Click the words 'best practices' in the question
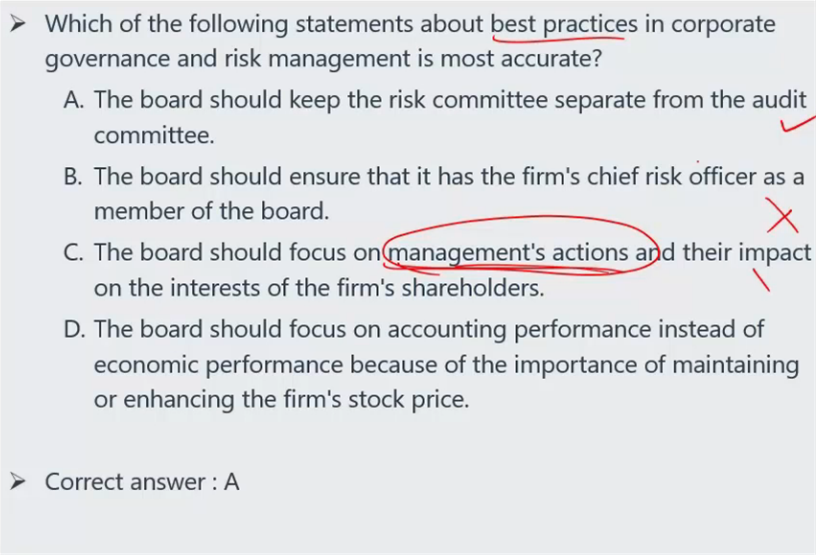 564,24
